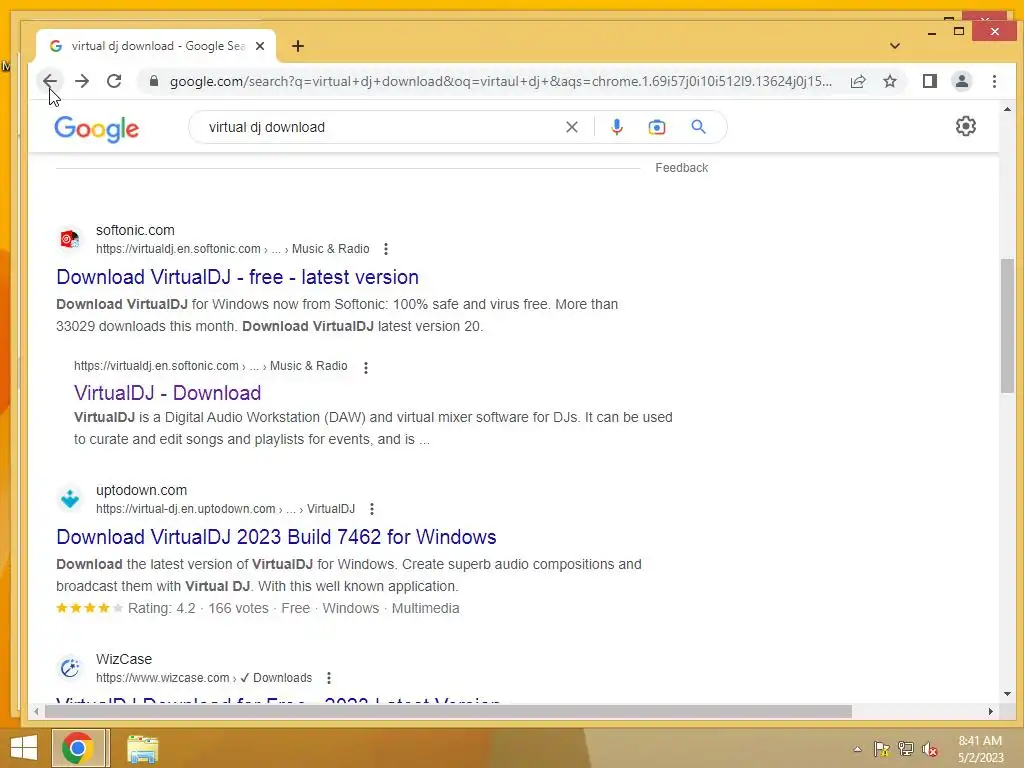
Task: Submit search with magnifying glass
Action: pyautogui.click(x=698, y=127)
